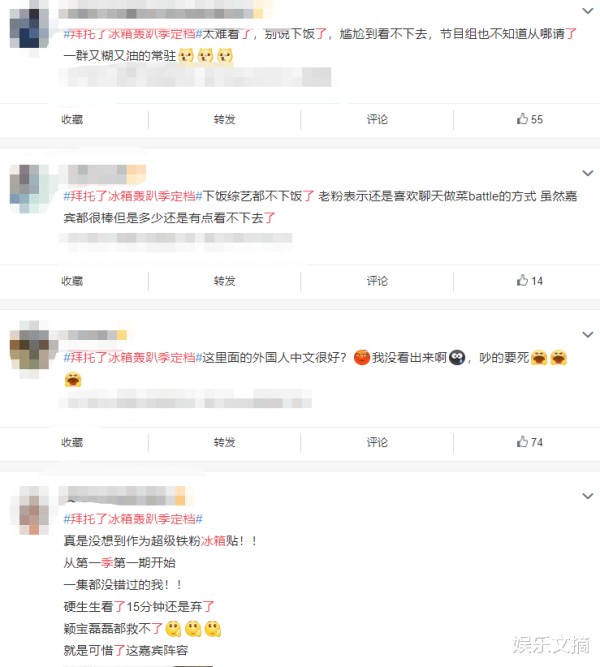This screenshot has width=600, height=667.
Task: Click 收藏 under the 74-likes post
Action: click(x=72, y=442)
